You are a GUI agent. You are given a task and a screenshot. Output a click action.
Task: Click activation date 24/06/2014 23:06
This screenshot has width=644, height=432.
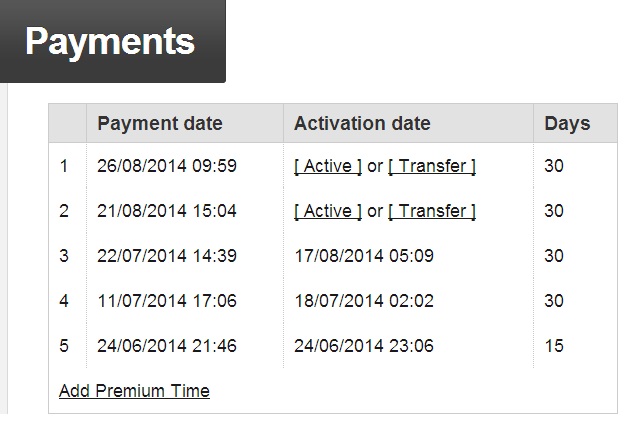(364, 346)
